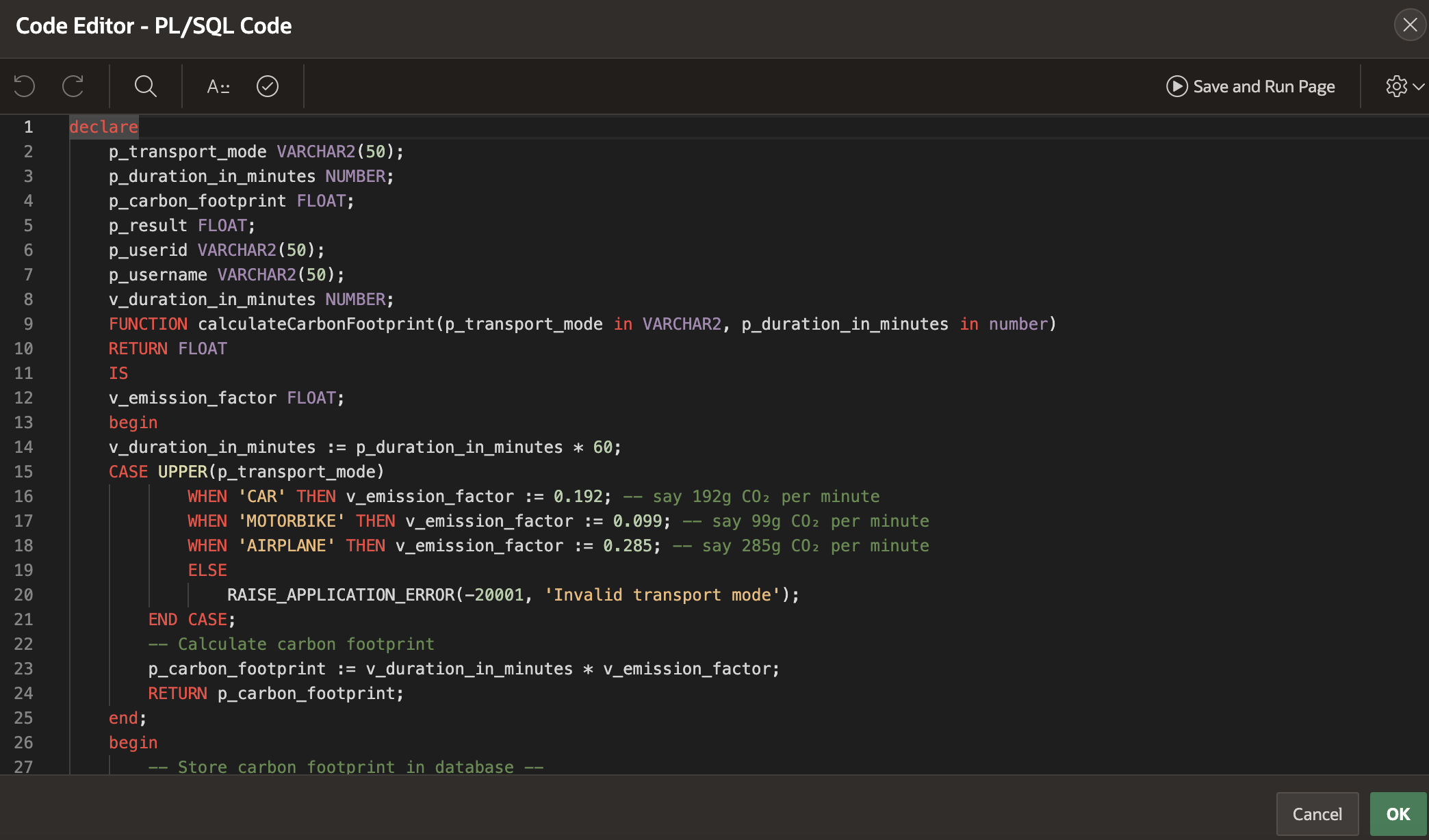The height and width of the screenshot is (840, 1429).
Task: Click the Undo icon in toolbar
Action: [25, 86]
